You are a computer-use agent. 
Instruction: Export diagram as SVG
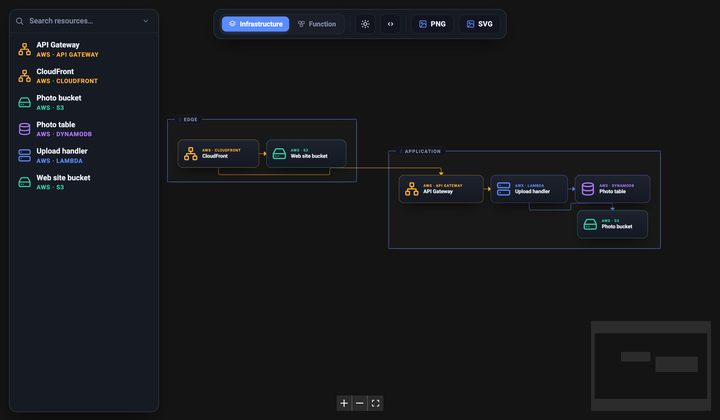click(x=479, y=24)
